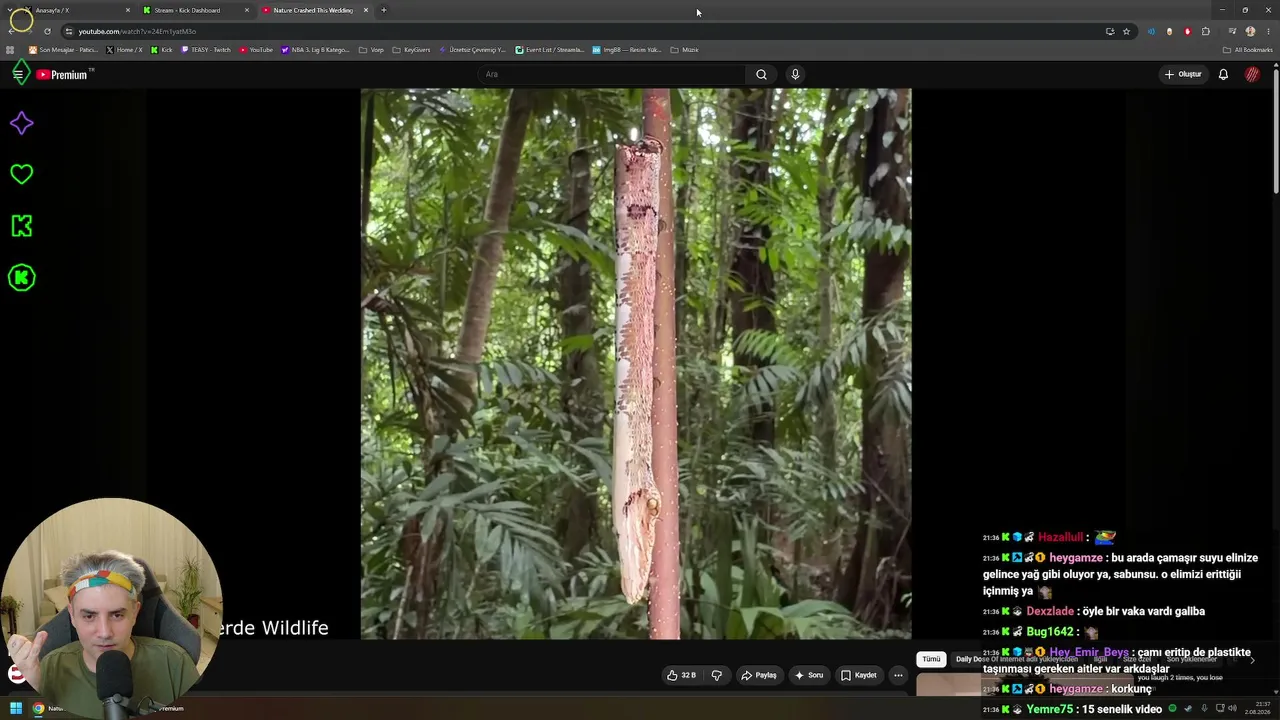This screenshot has width=1280, height=720.
Task: Open the Home / X bookmark
Action: [x=124, y=50]
